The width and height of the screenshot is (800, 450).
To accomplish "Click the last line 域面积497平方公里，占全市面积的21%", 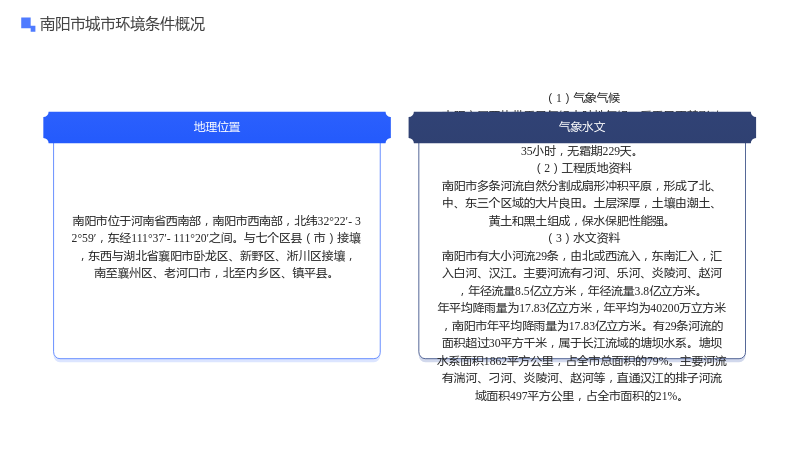I will click(579, 396).
